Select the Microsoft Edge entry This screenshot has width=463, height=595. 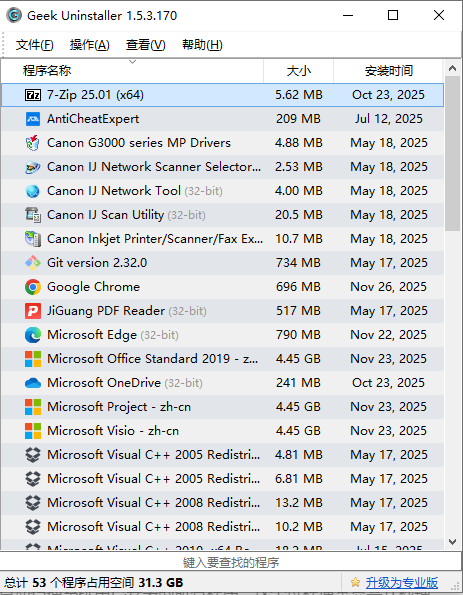222,335
